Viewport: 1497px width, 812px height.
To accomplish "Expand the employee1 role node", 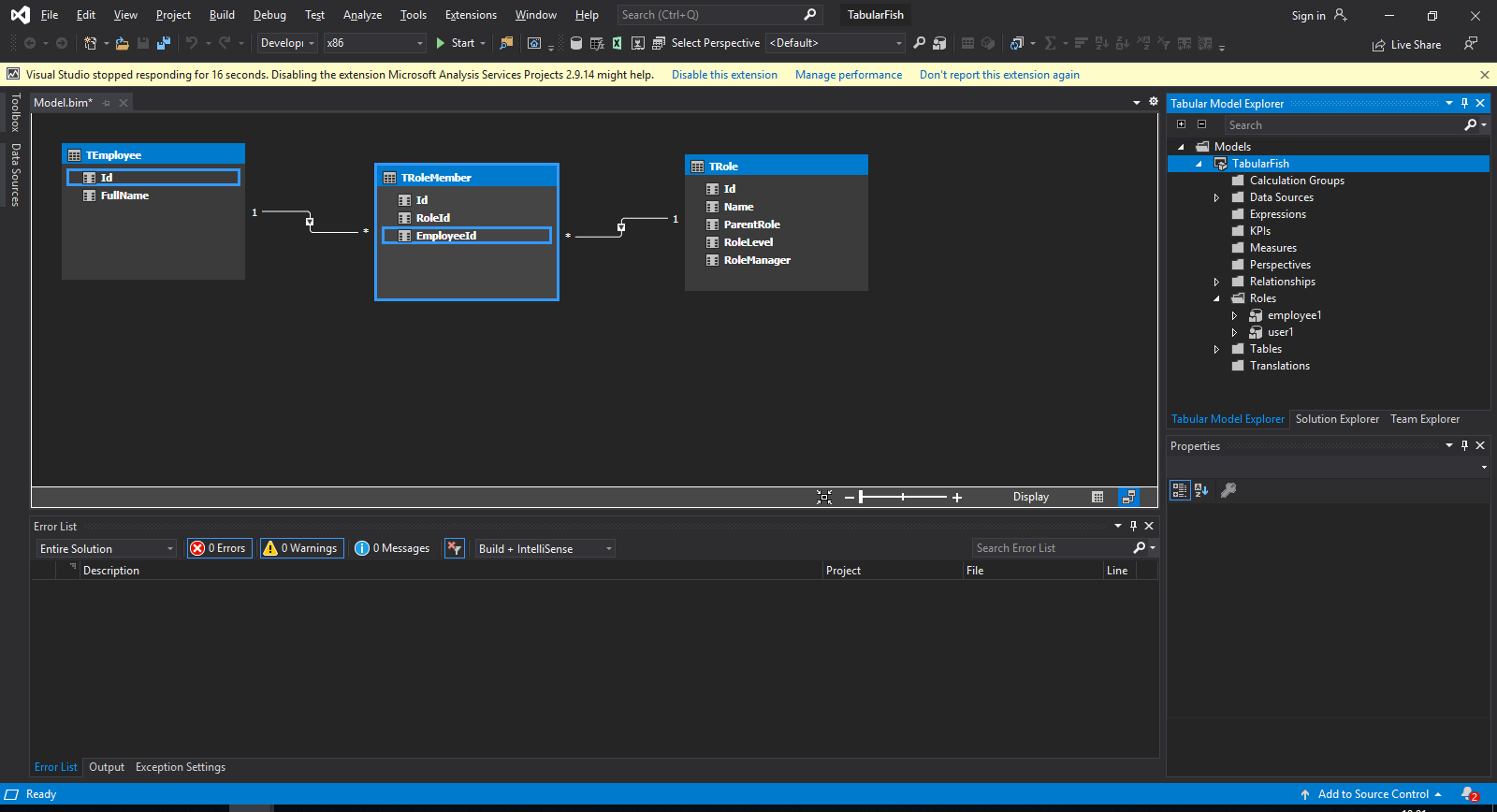I will point(1234,315).
